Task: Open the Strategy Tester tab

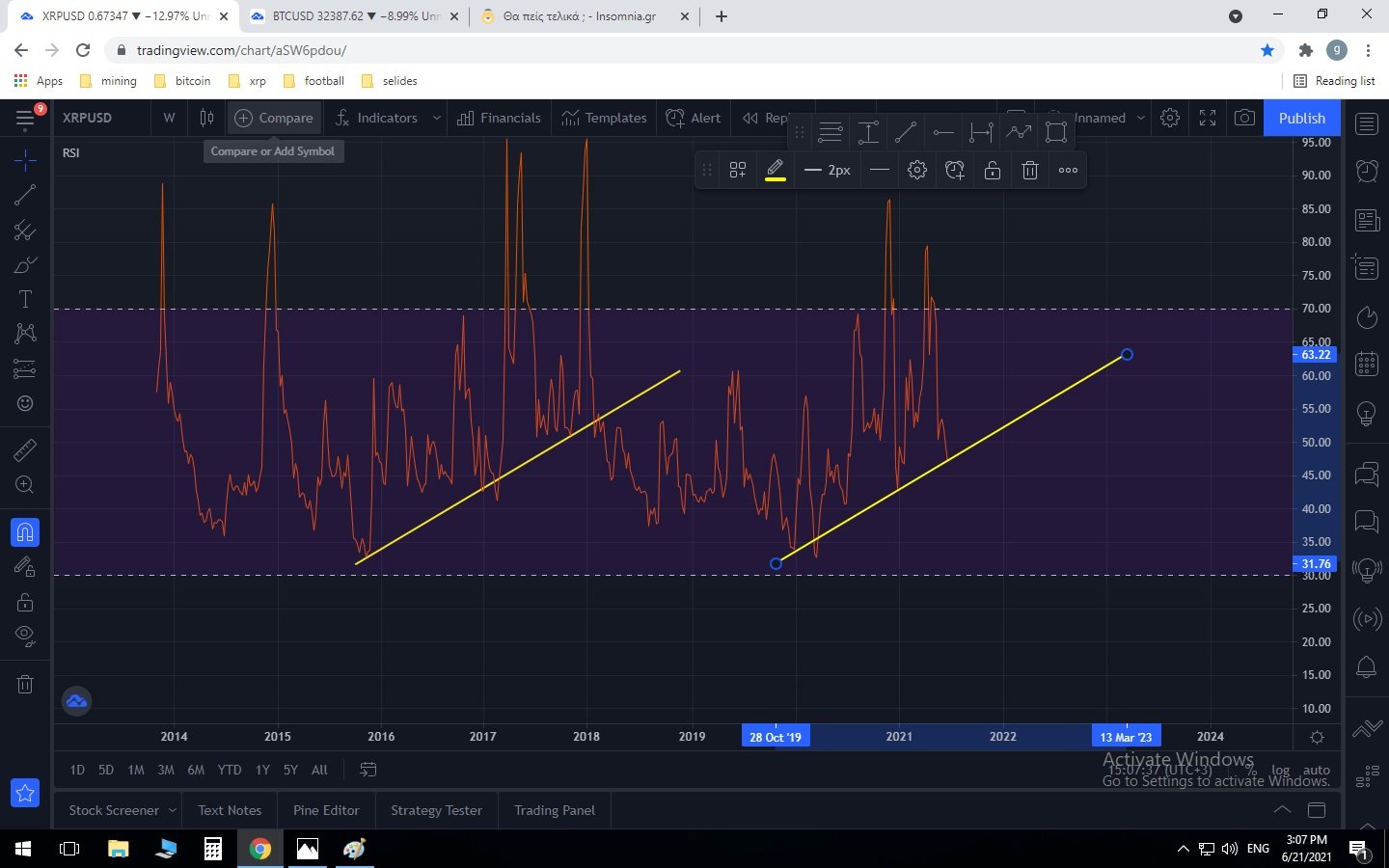Action: pos(436,810)
